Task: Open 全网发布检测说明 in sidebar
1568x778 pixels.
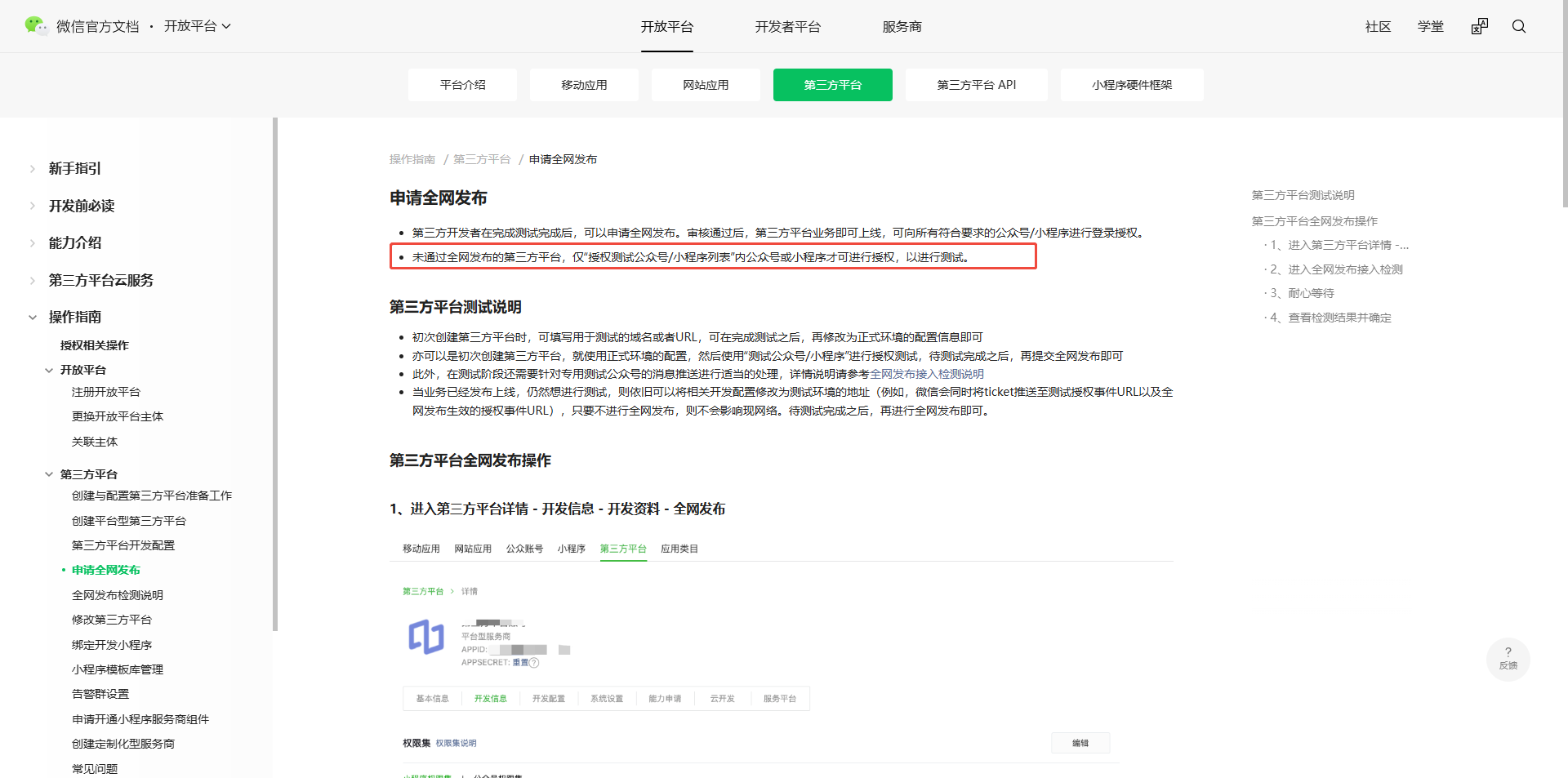Action: (x=118, y=595)
